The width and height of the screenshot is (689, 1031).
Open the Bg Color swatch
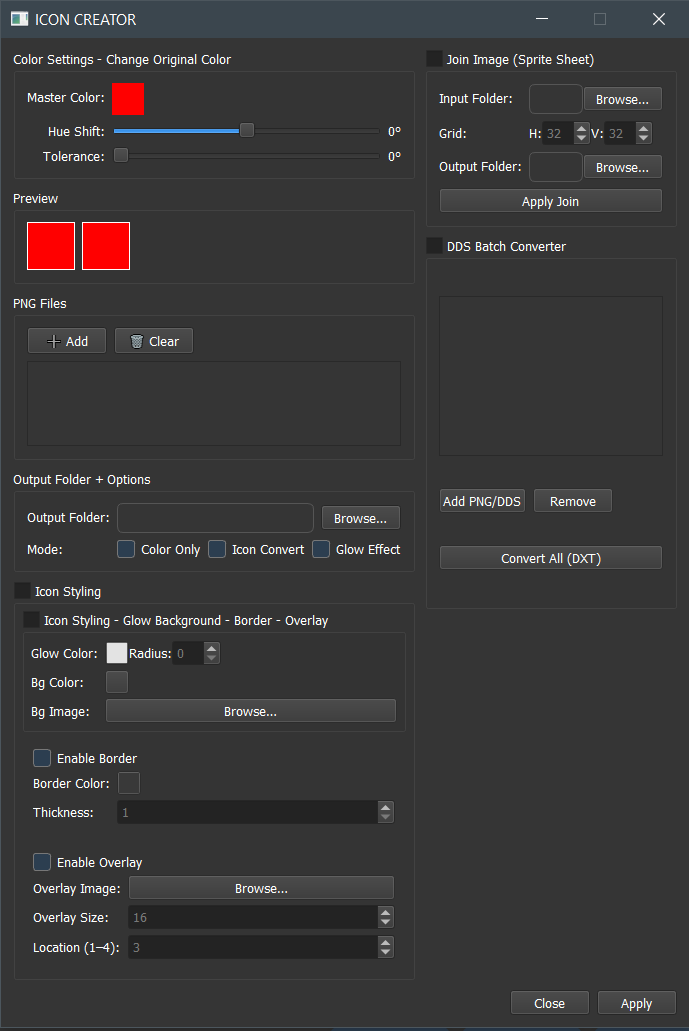click(116, 682)
